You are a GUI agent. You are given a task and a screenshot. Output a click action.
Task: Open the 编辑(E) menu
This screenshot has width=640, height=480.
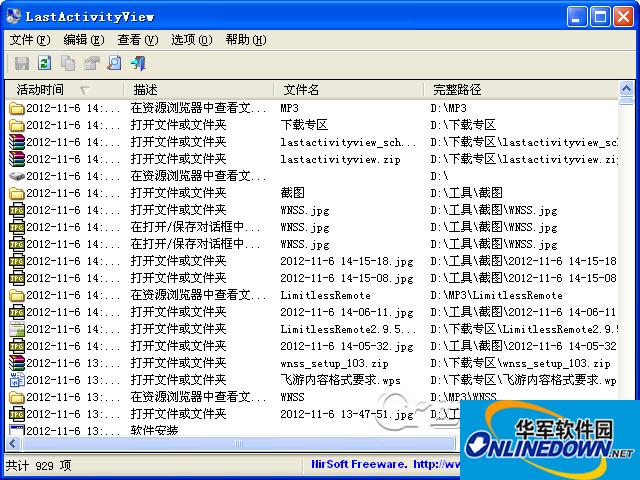pos(83,40)
